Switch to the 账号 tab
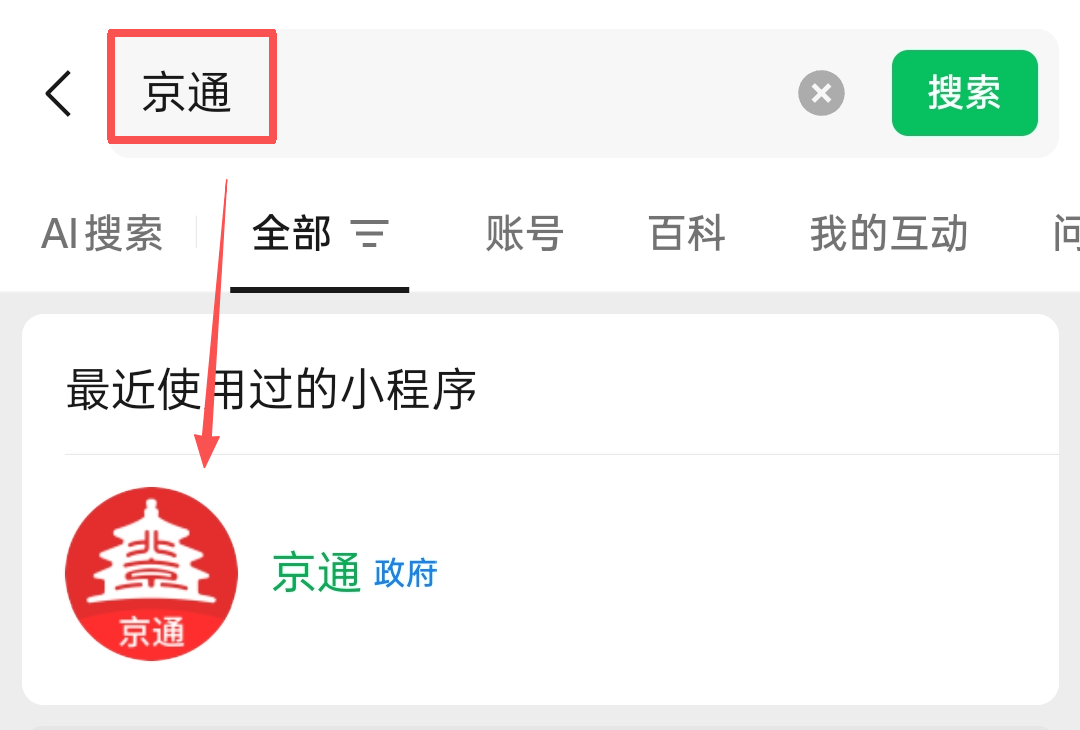This screenshot has height=730, width=1080. (524, 233)
